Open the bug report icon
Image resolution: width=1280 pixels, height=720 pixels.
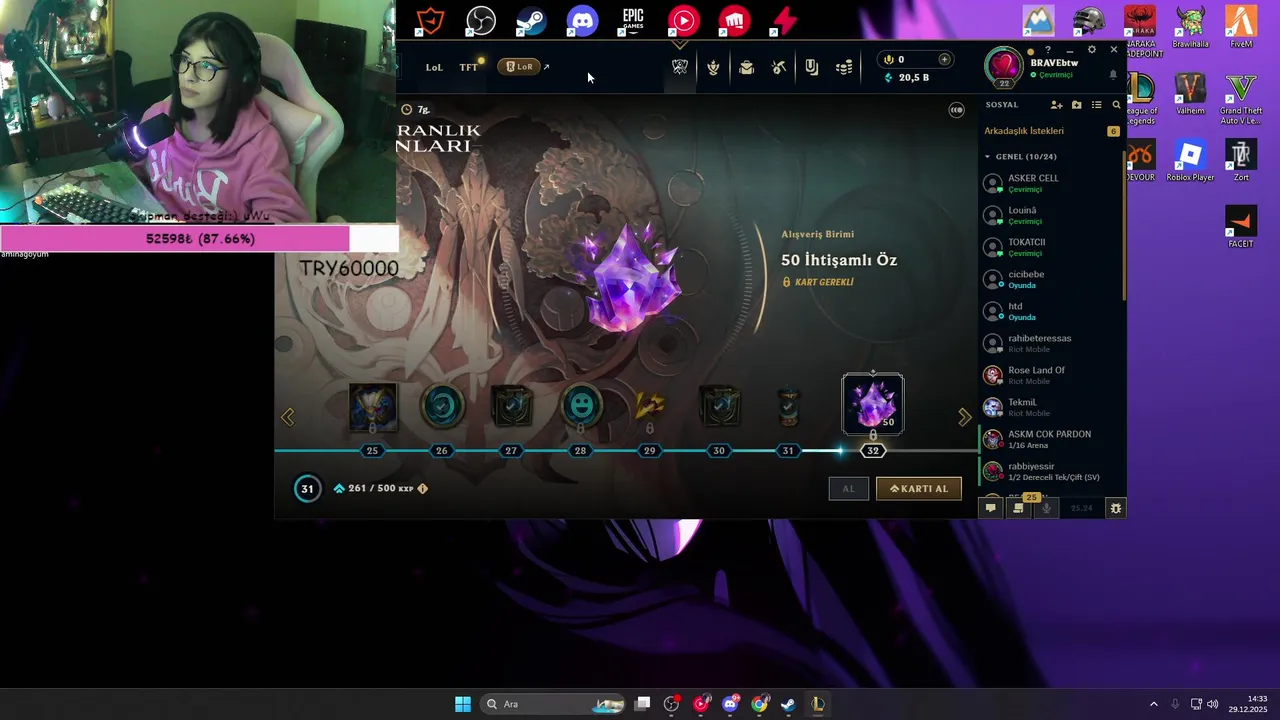1116,508
